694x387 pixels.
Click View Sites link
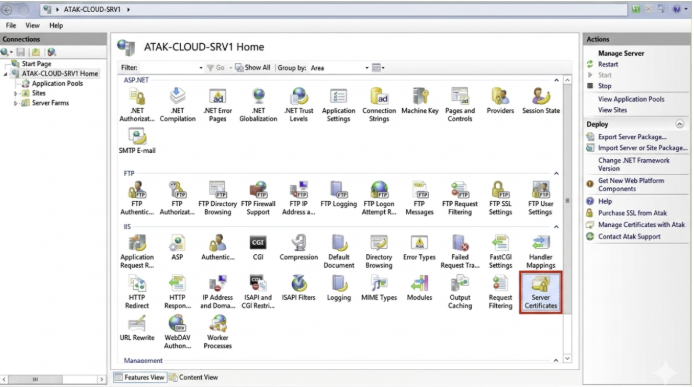pos(612,110)
